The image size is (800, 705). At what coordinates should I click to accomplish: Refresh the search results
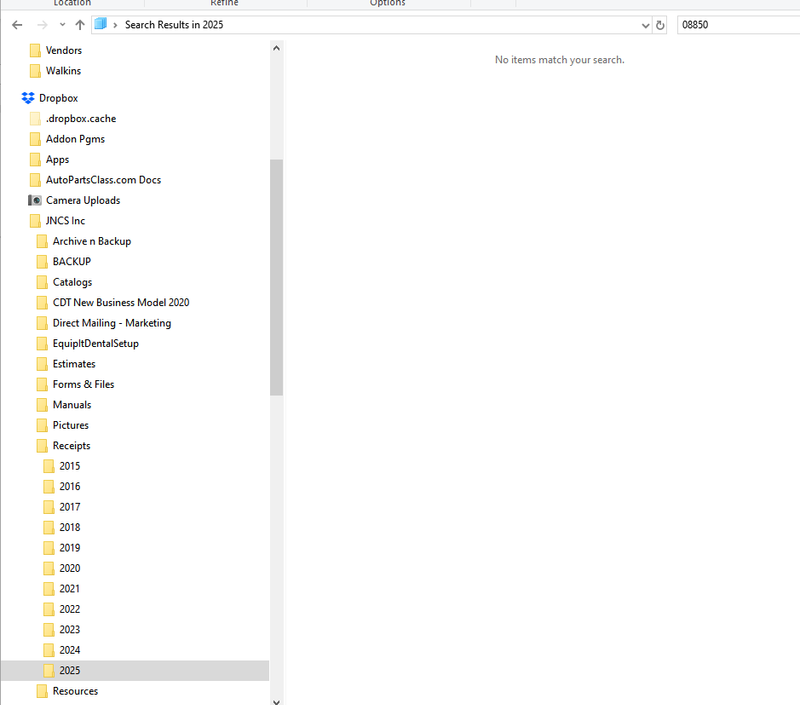660,25
